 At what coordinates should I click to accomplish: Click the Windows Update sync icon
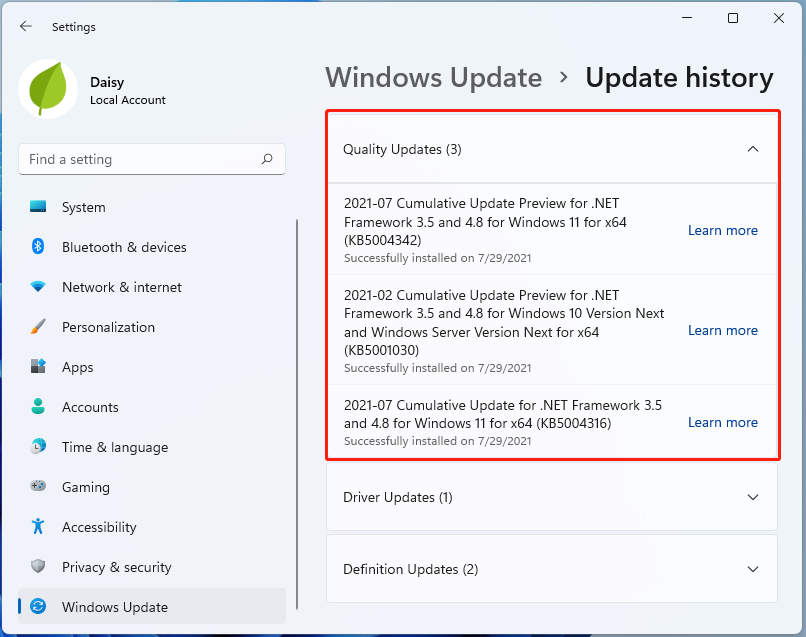38,606
